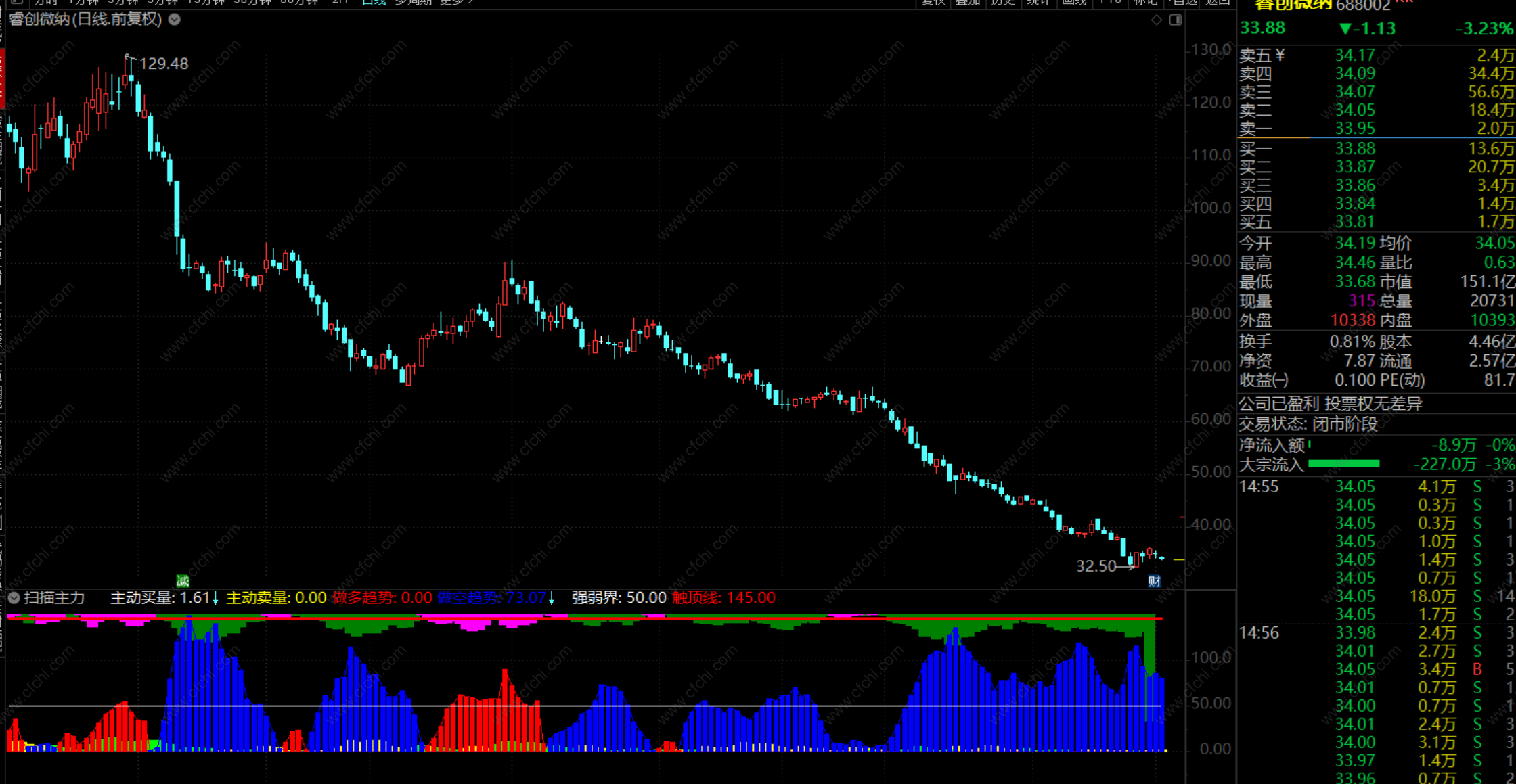Click the 统计 statistics toolbar item
Image resolution: width=1516 pixels, height=784 pixels.
(x=1038, y=2)
